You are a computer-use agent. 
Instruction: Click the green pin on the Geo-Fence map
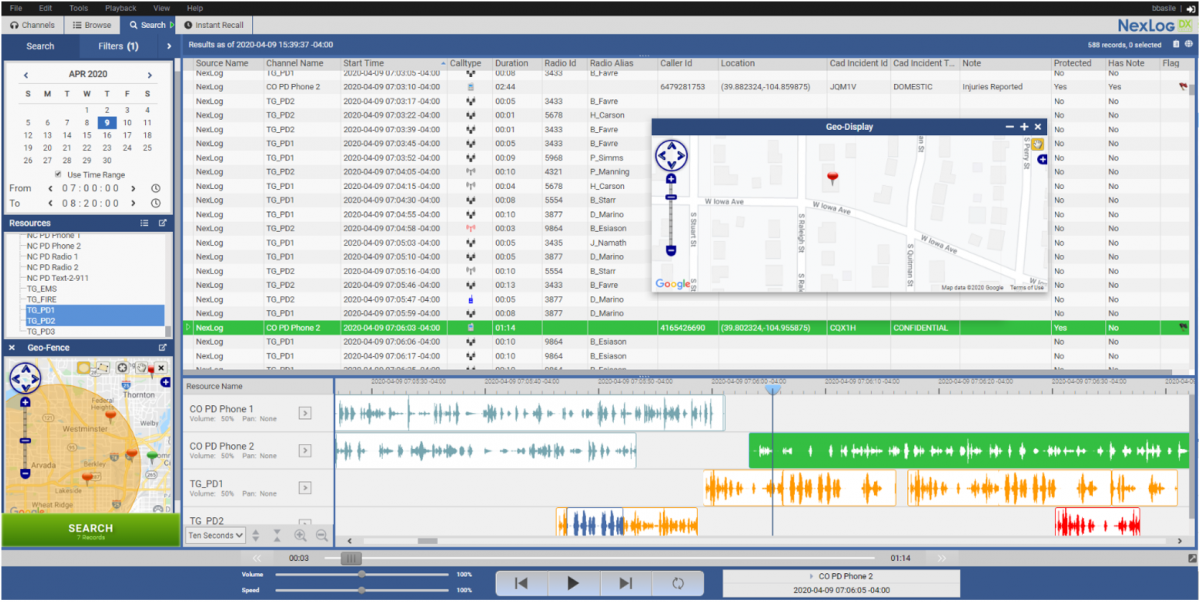pyautogui.click(x=153, y=457)
